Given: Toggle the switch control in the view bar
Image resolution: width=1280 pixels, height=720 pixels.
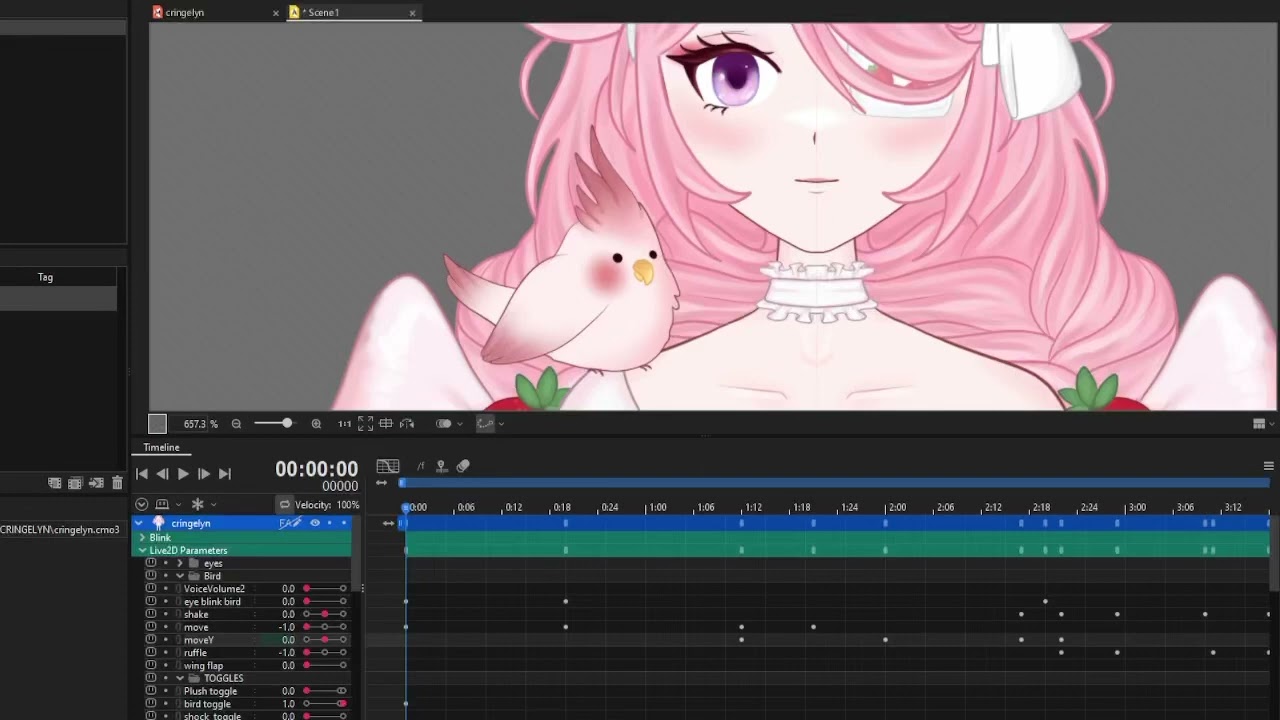Looking at the screenshot, I should (x=444, y=424).
